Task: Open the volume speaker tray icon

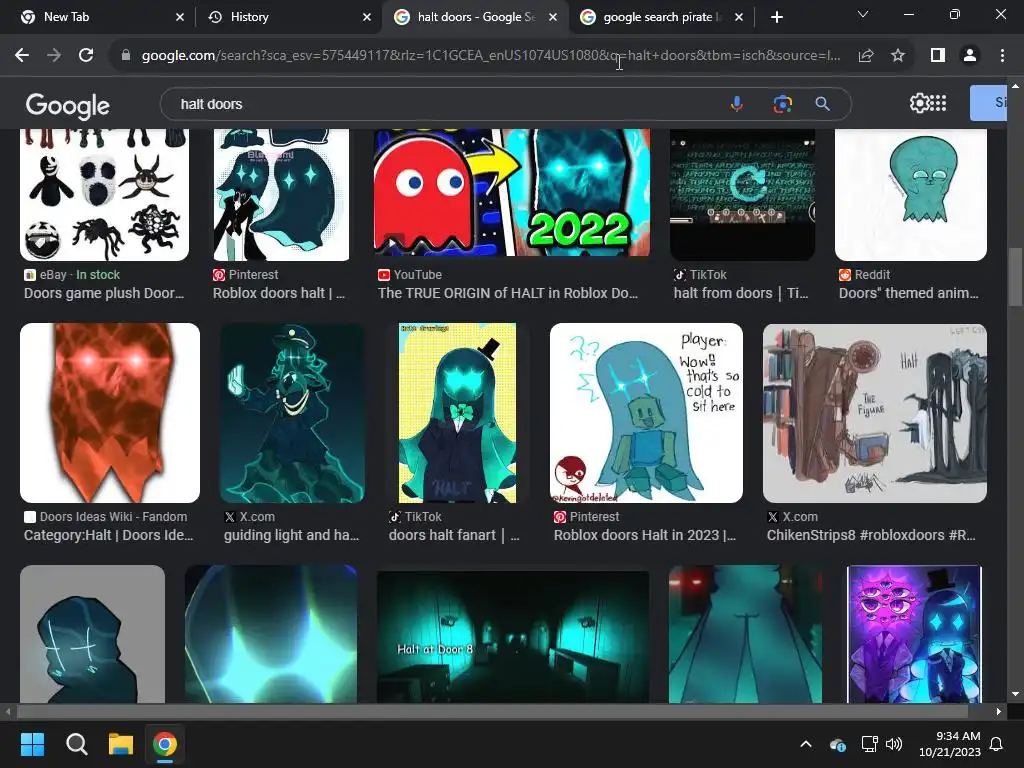Action: click(893, 744)
